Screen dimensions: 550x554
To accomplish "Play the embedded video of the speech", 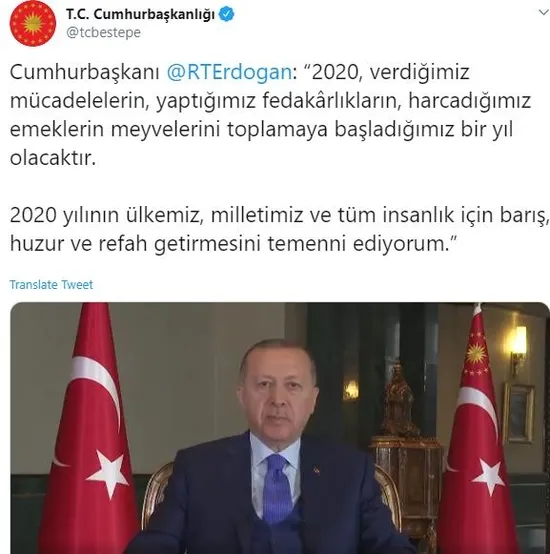I will point(280,428).
